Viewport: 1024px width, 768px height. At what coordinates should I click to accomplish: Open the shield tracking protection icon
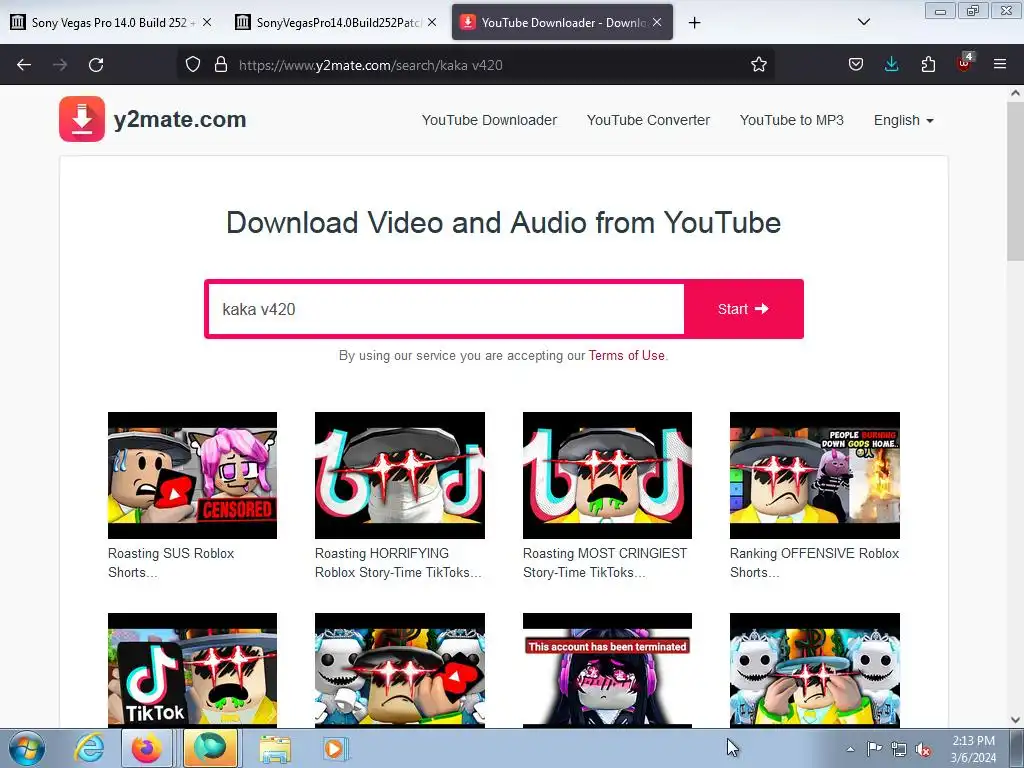[193, 65]
